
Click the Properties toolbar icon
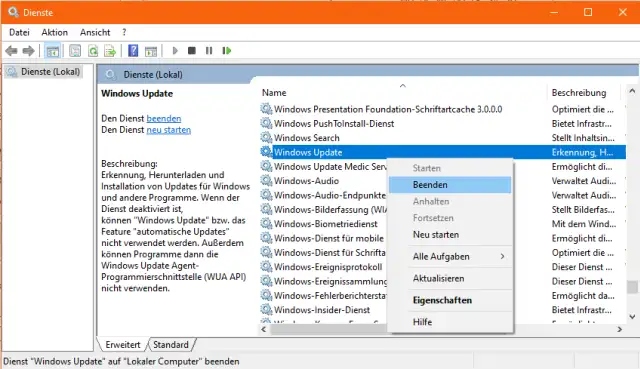75,51
